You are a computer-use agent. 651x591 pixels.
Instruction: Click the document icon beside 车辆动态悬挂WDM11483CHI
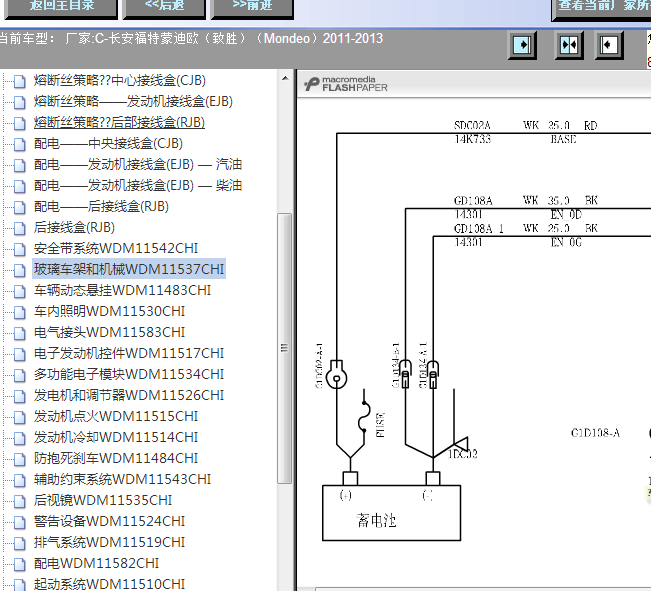(x=19, y=292)
